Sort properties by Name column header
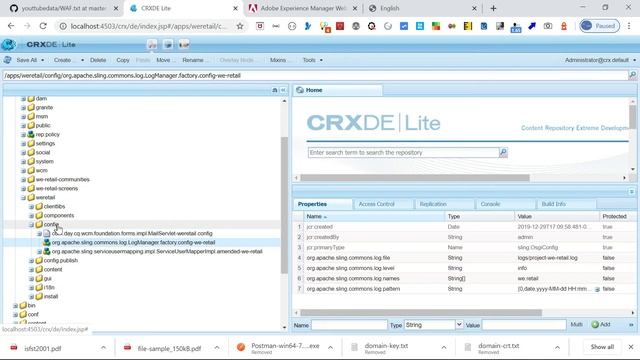640x360 pixels. tap(374, 216)
